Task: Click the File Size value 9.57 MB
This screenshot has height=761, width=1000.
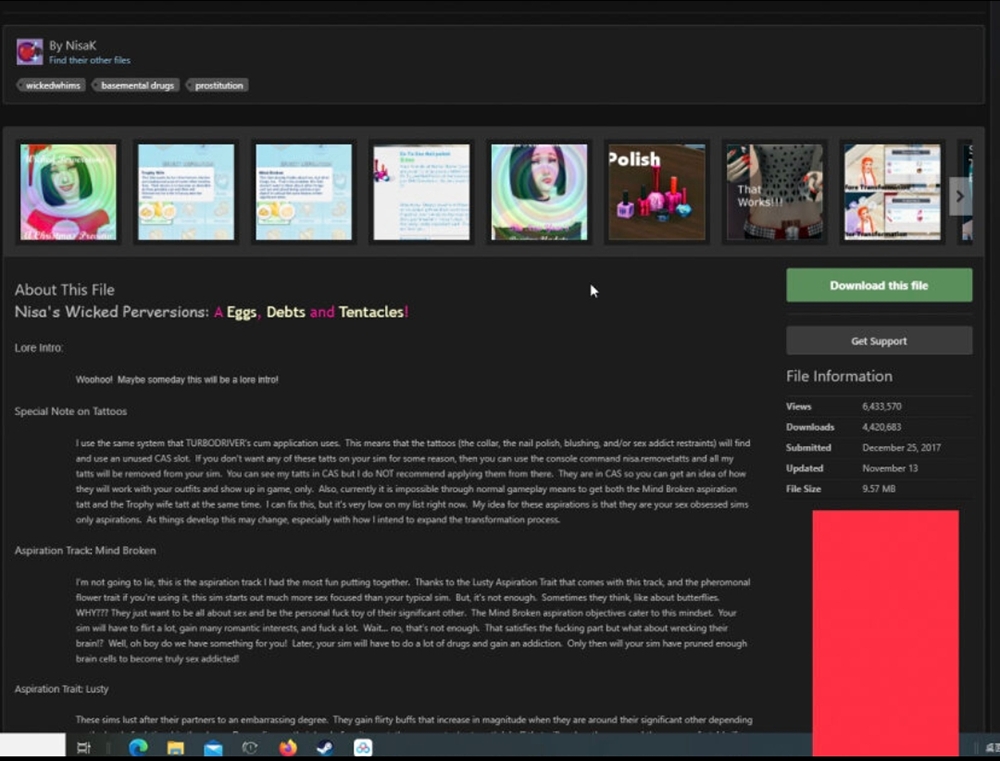Action: tap(879, 489)
